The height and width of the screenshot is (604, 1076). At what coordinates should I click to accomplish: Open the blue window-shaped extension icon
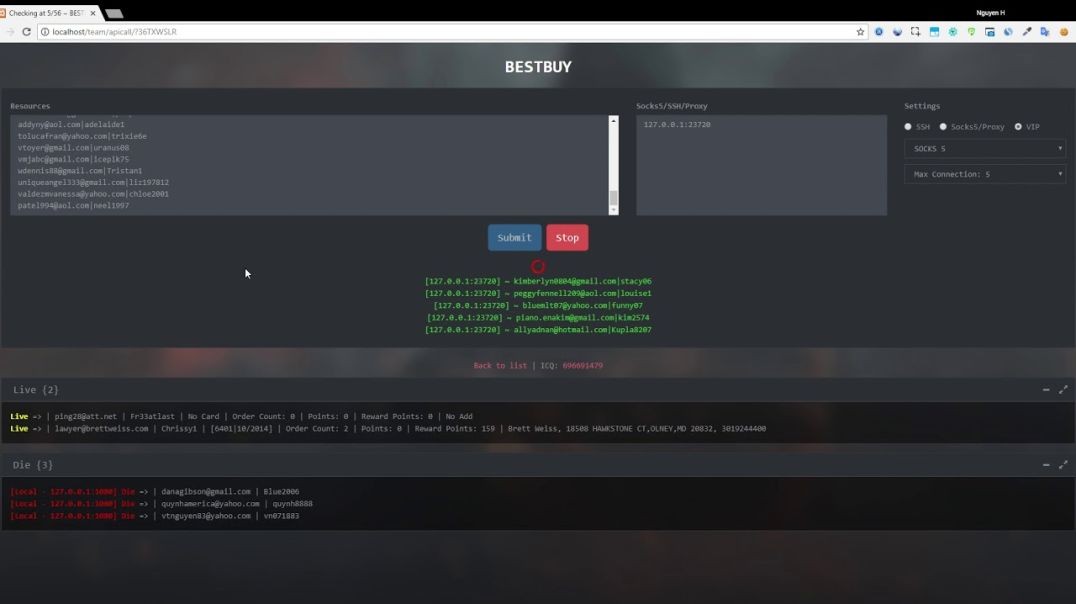(x=934, y=32)
